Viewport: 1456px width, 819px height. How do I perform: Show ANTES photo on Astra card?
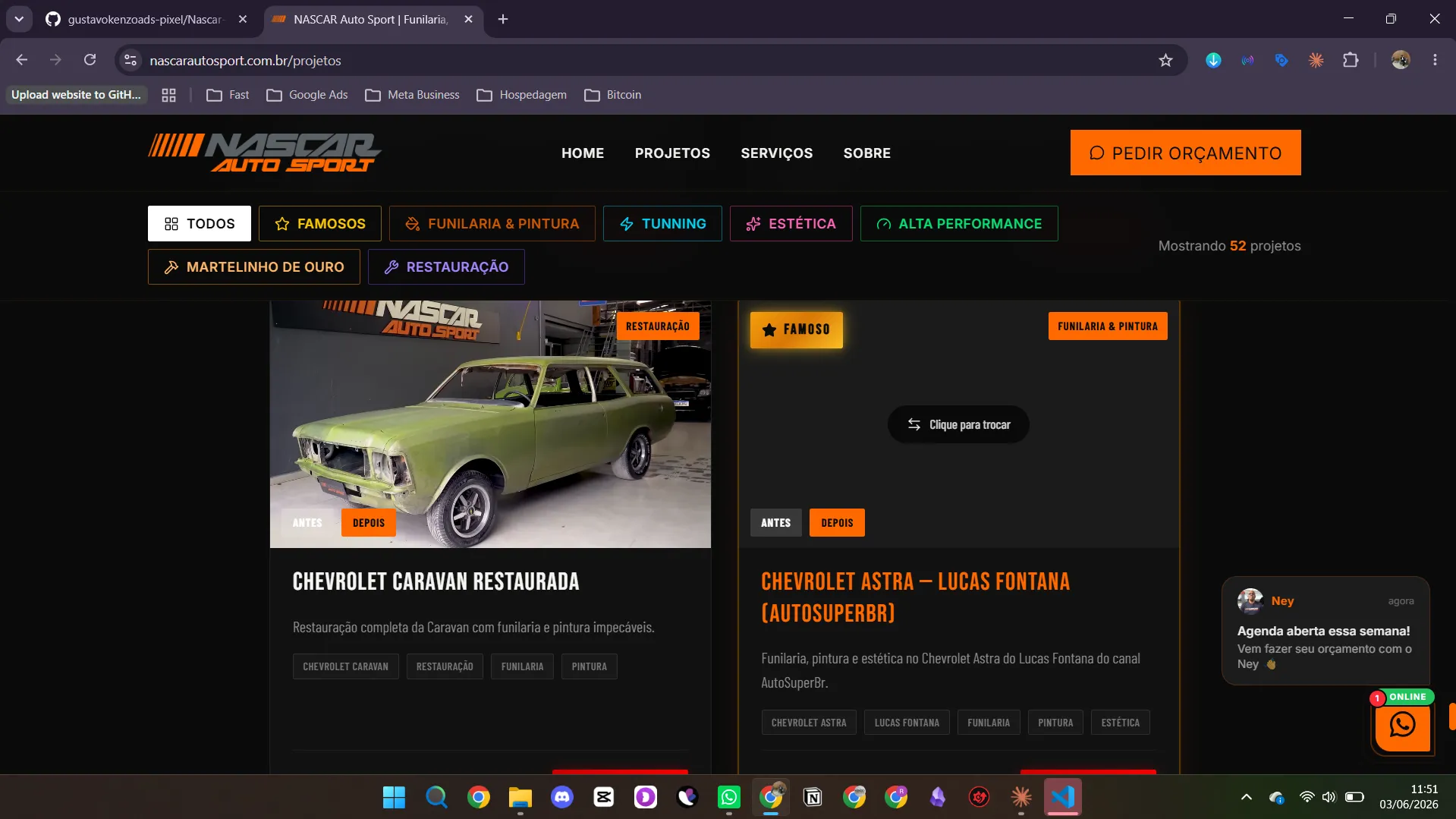775,523
